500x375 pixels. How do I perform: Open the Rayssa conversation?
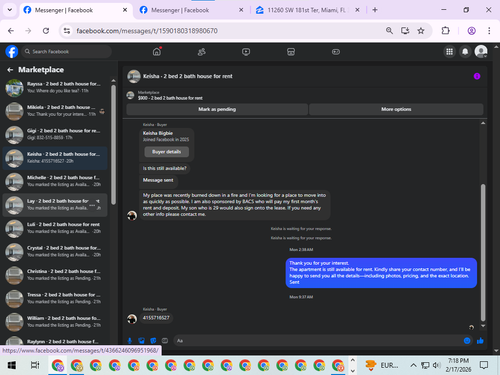55,87
